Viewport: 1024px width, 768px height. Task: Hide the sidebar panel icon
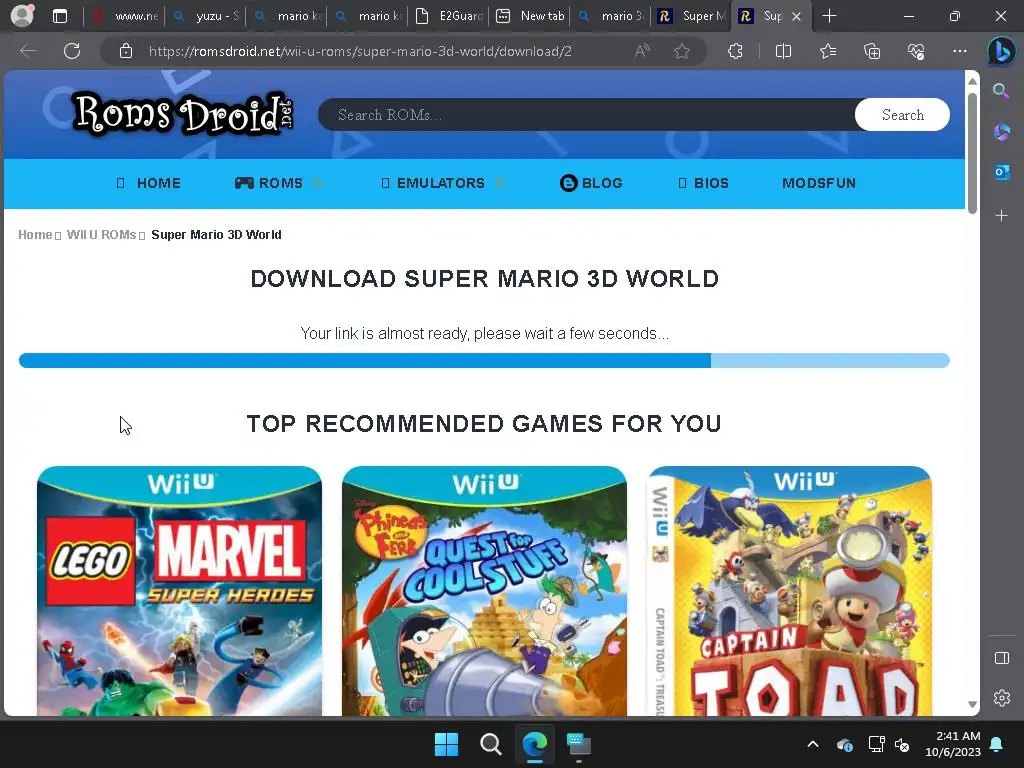tap(1001, 658)
